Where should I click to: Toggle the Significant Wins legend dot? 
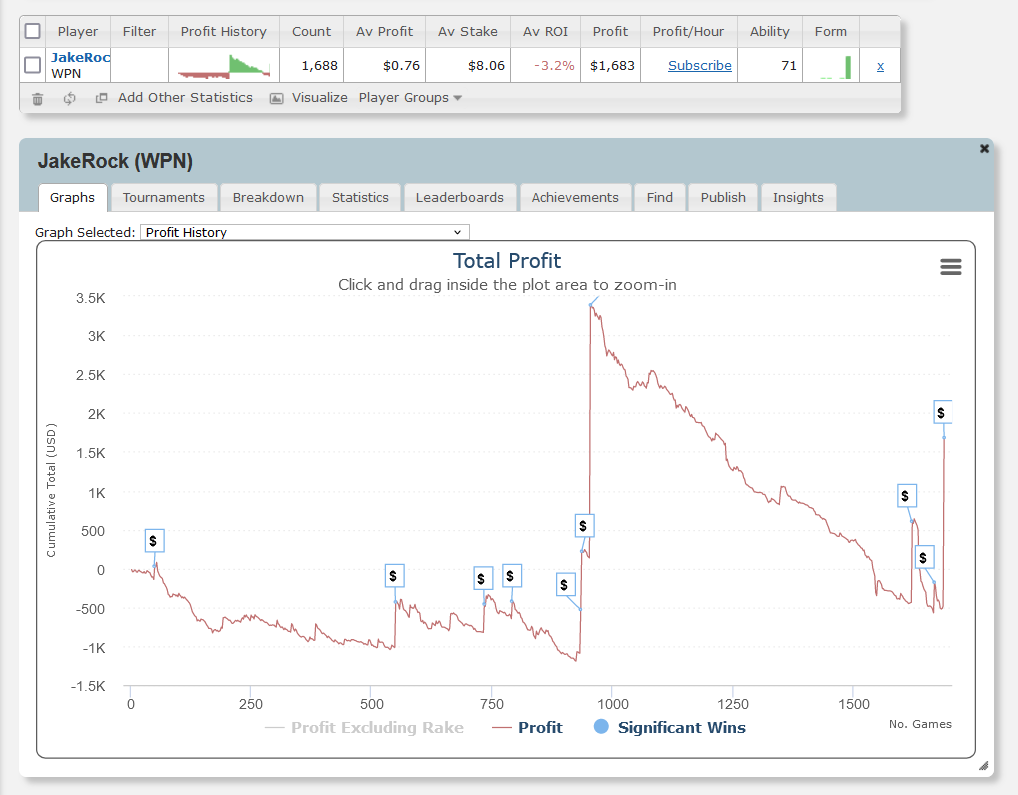601,727
